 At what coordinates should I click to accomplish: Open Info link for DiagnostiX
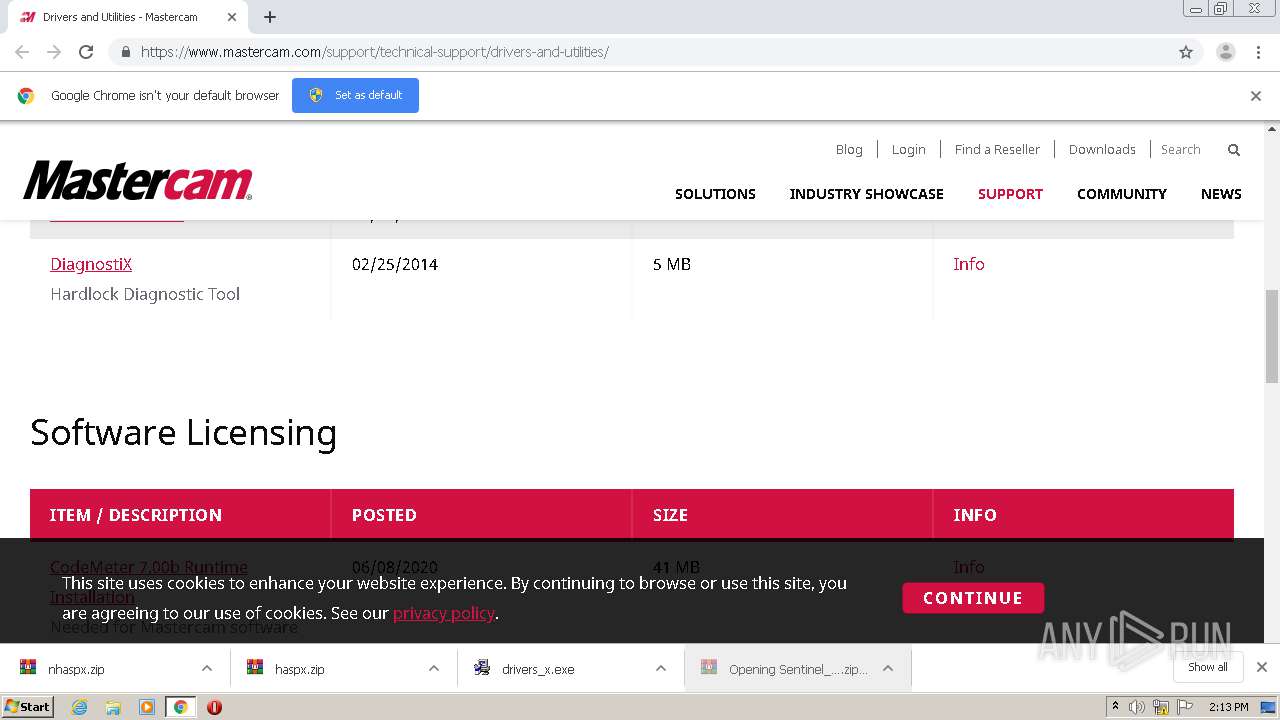point(969,264)
